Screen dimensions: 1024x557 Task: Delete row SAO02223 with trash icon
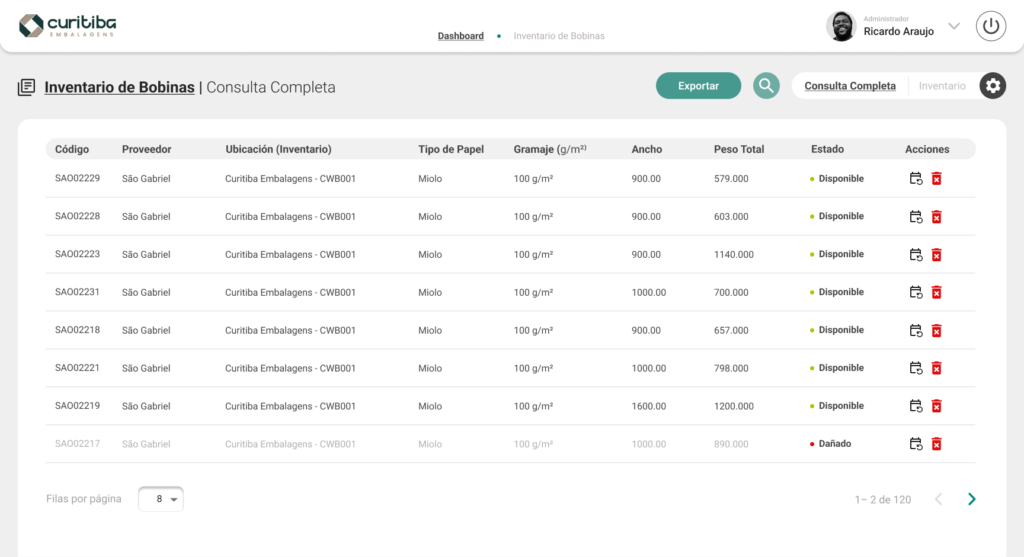point(937,255)
